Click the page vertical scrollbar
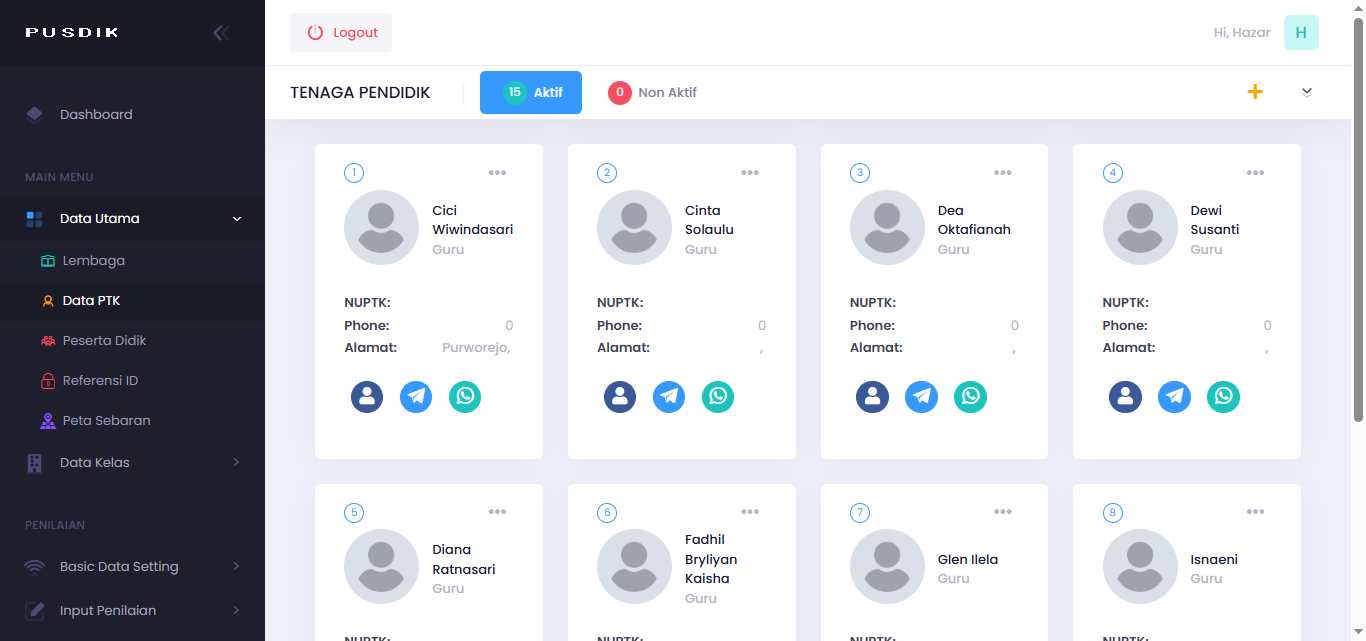 pos(1358,220)
